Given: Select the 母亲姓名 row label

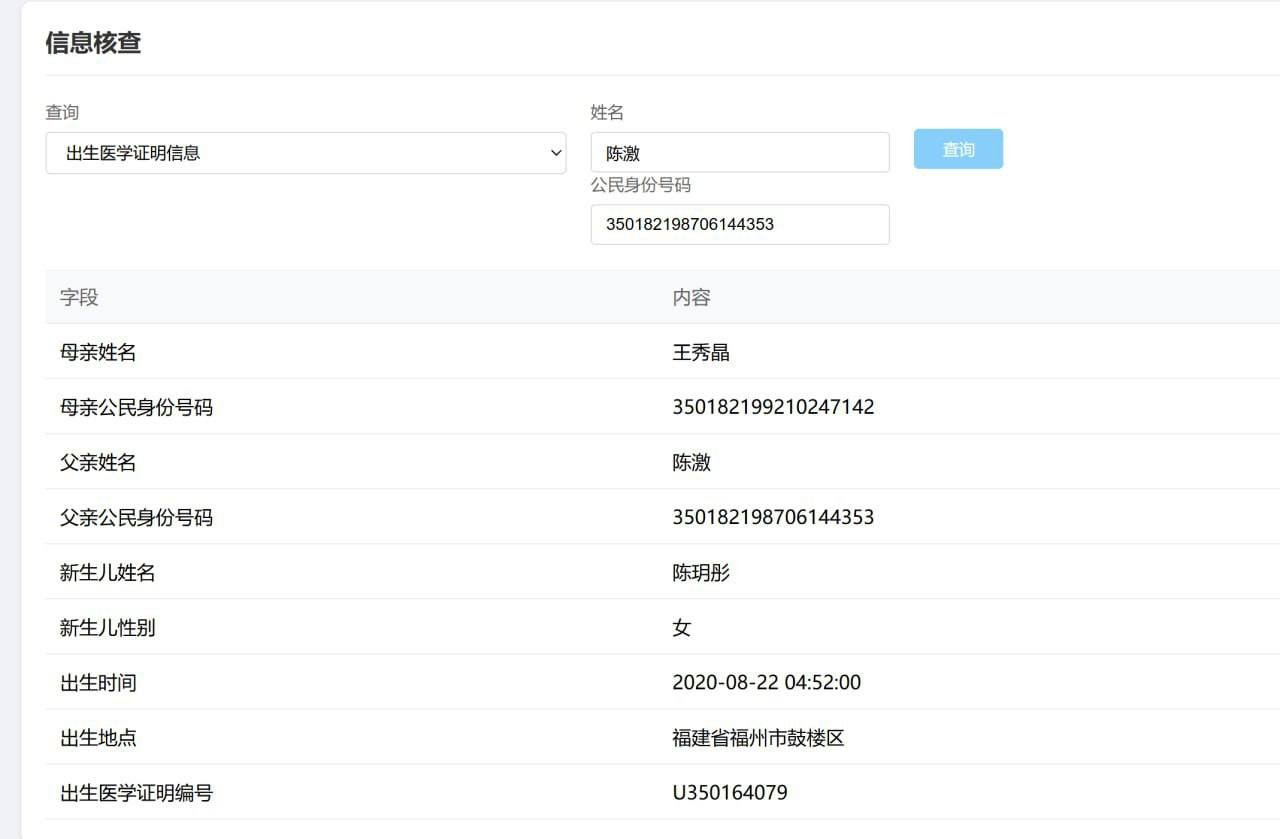Looking at the screenshot, I should tap(98, 352).
